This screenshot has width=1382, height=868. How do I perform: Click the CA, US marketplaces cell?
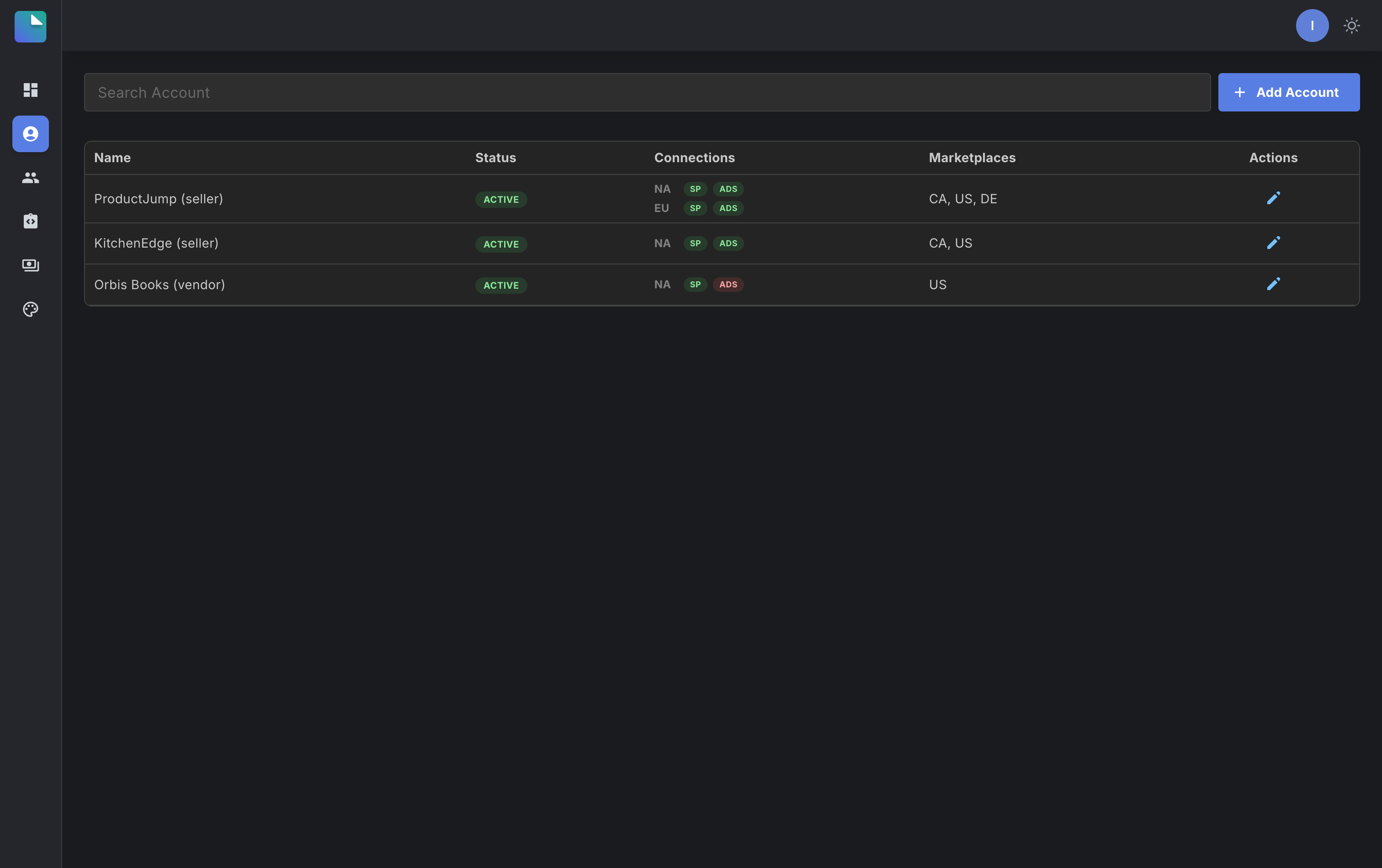[951, 243]
